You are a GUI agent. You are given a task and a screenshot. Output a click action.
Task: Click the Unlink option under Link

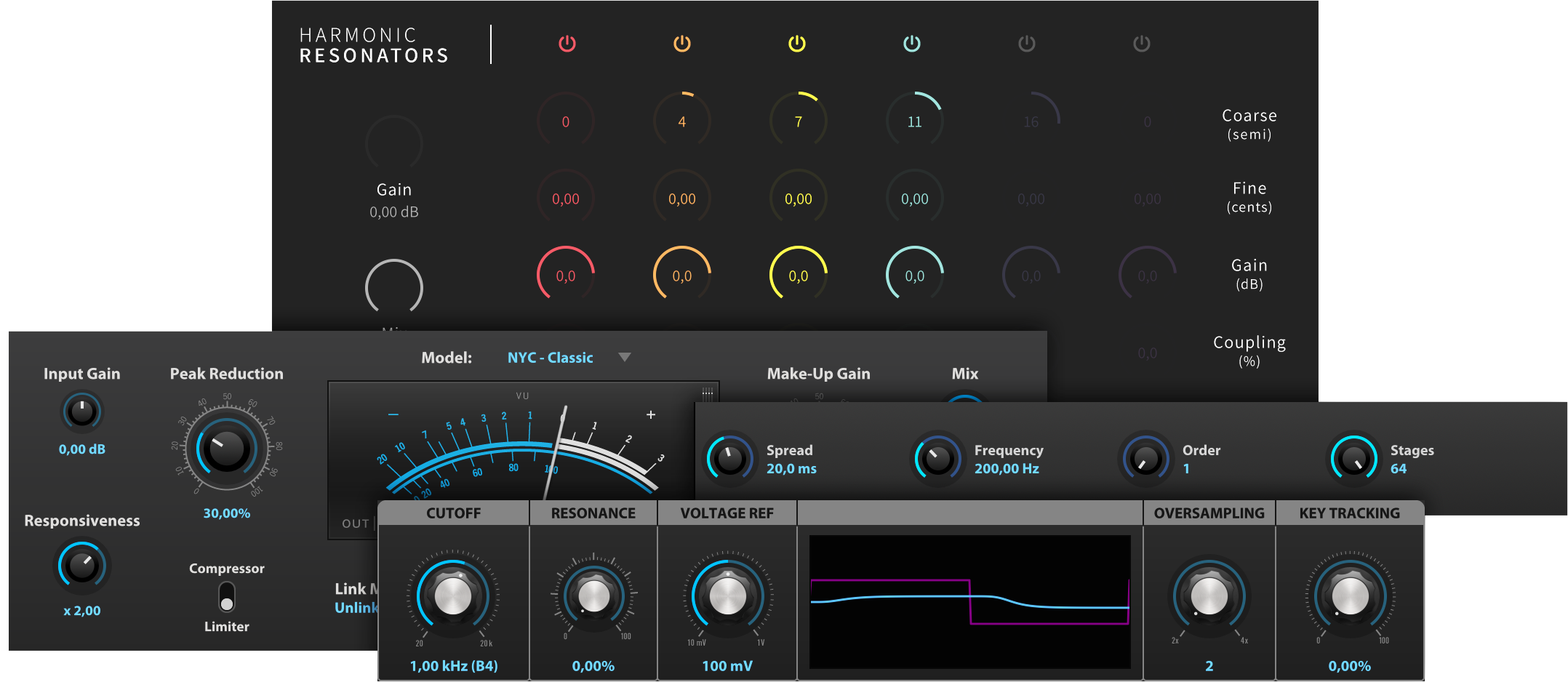coord(356,608)
